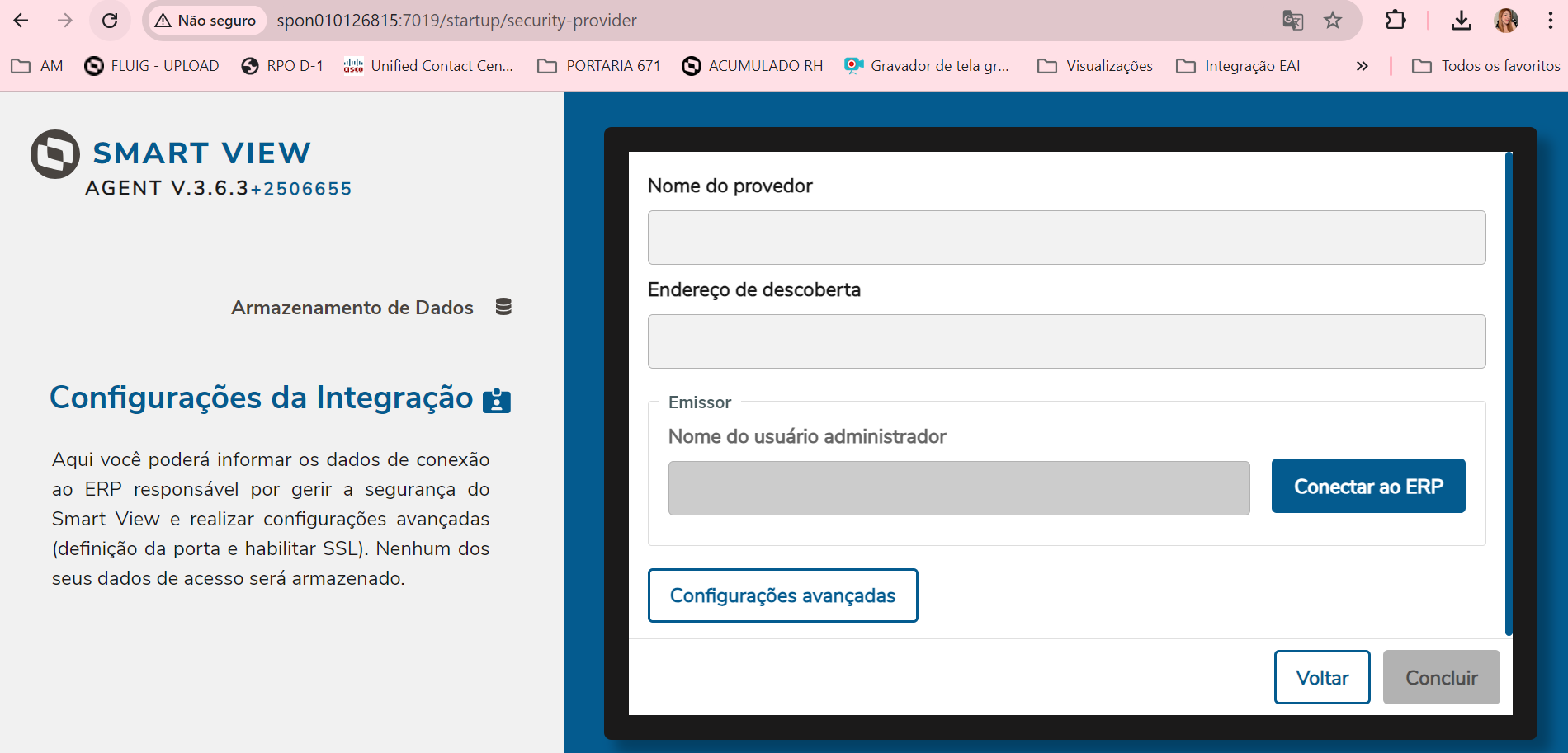Open the 'Todos os favoritos' folder
The height and width of the screenshot is (753, 1568).
[1486, 66]
